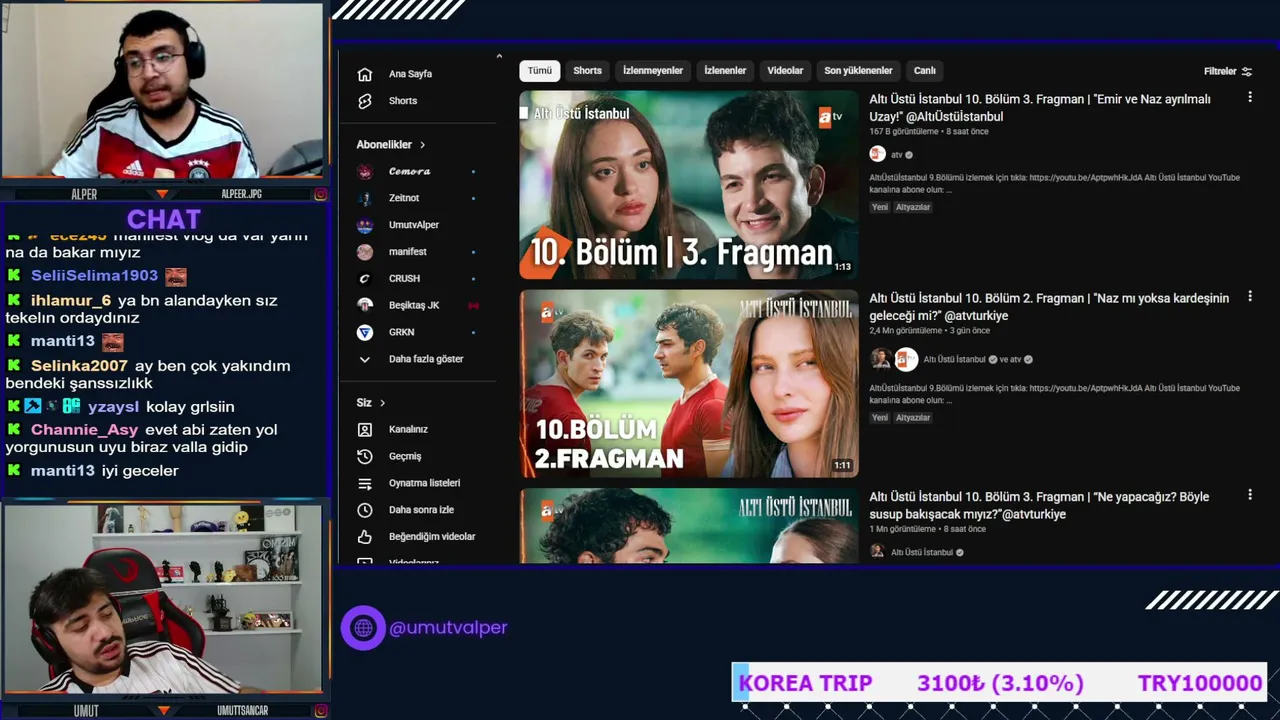Open the Naz mı yoksa kardeşinin geleceği mi video title
The width and height of the screenshot is (1280, 720).
tap(1049, 307)
